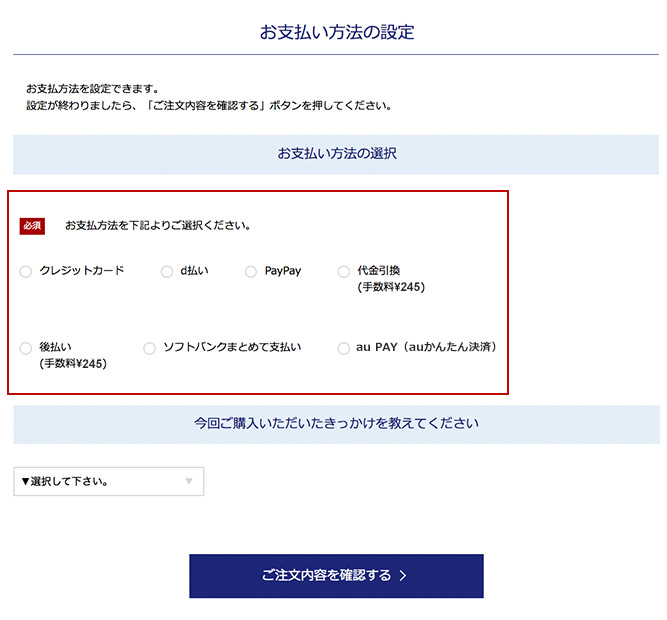667x620 pixels.
Task: Click the PayPay label text
Action: click(x=283, y=271)
